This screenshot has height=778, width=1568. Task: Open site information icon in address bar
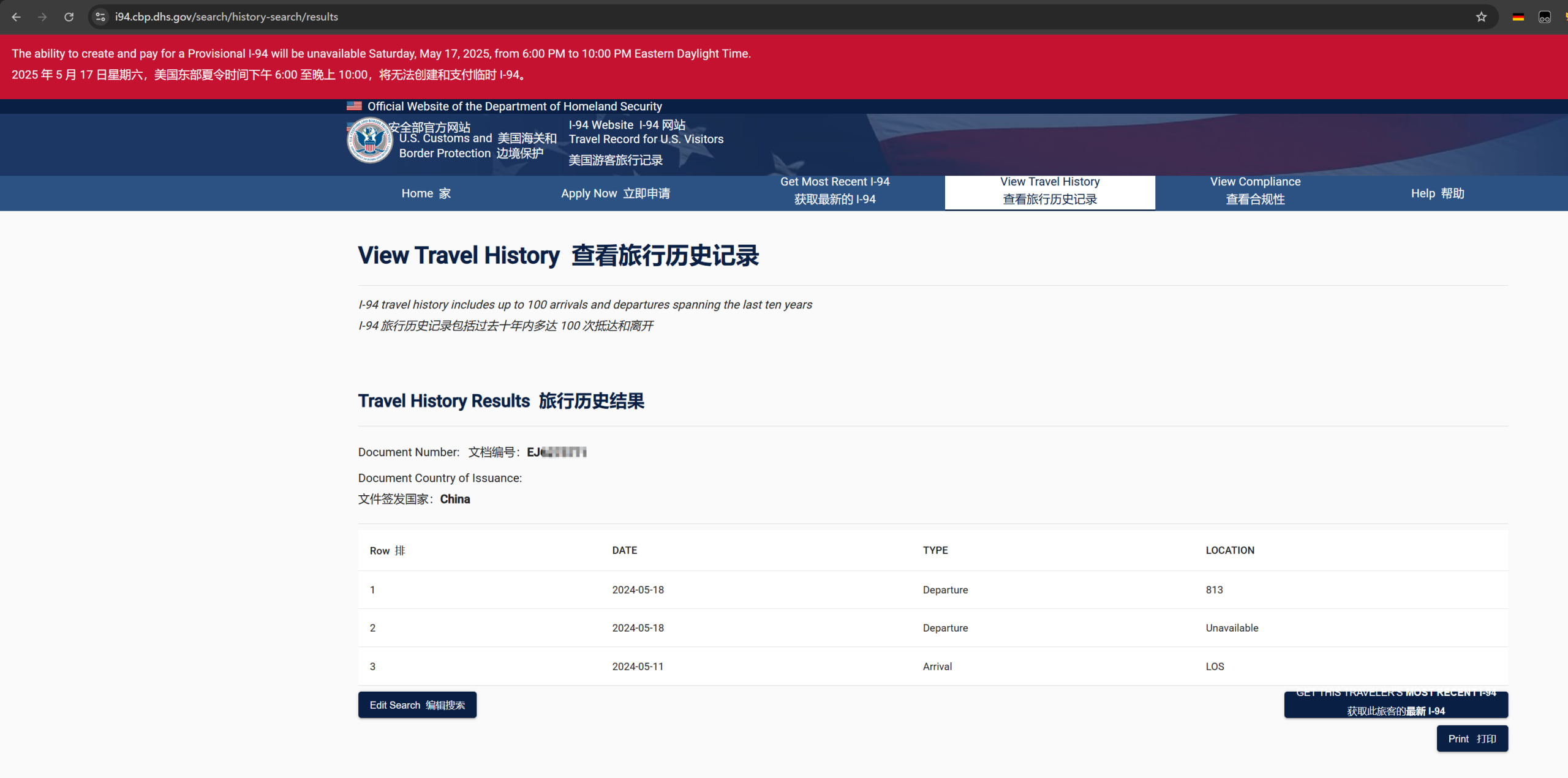[x=100, y=17]
